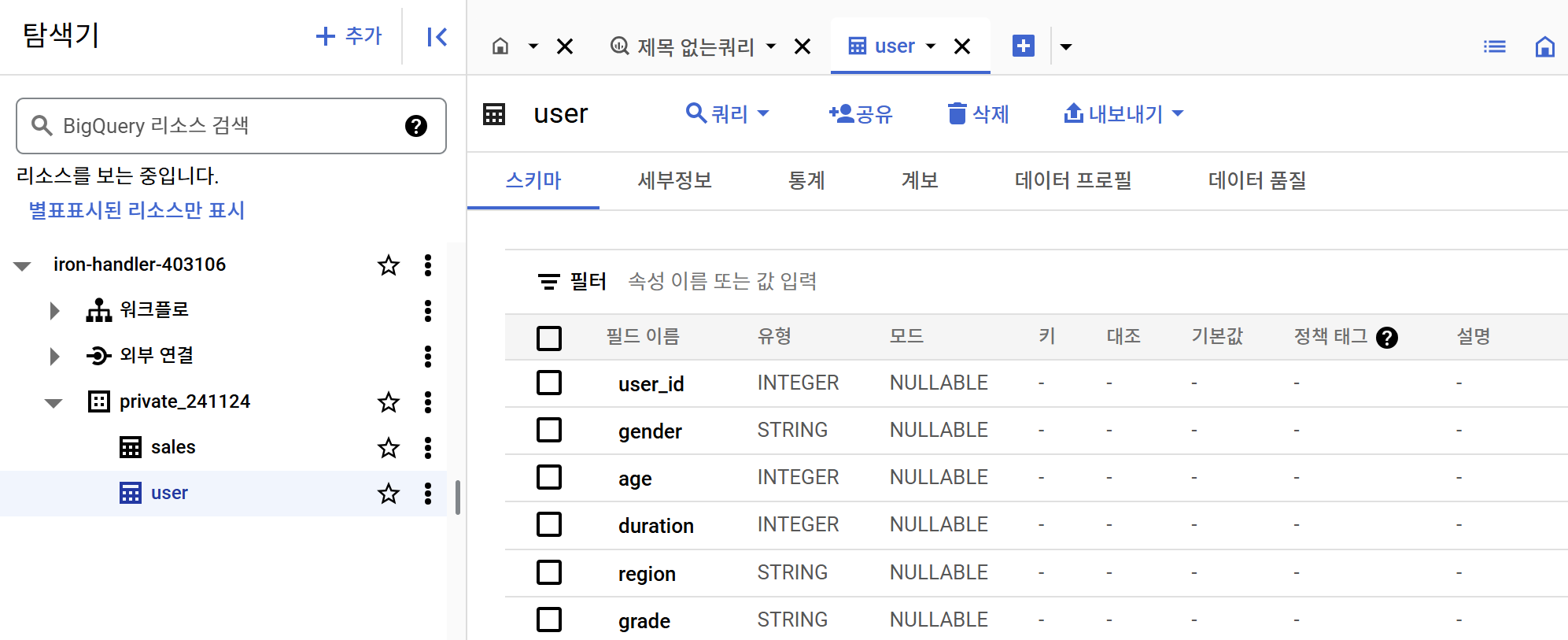1568x640 pixels.
Task: Click the help icon in the BigQuery search box
Action: coord(416,126)
